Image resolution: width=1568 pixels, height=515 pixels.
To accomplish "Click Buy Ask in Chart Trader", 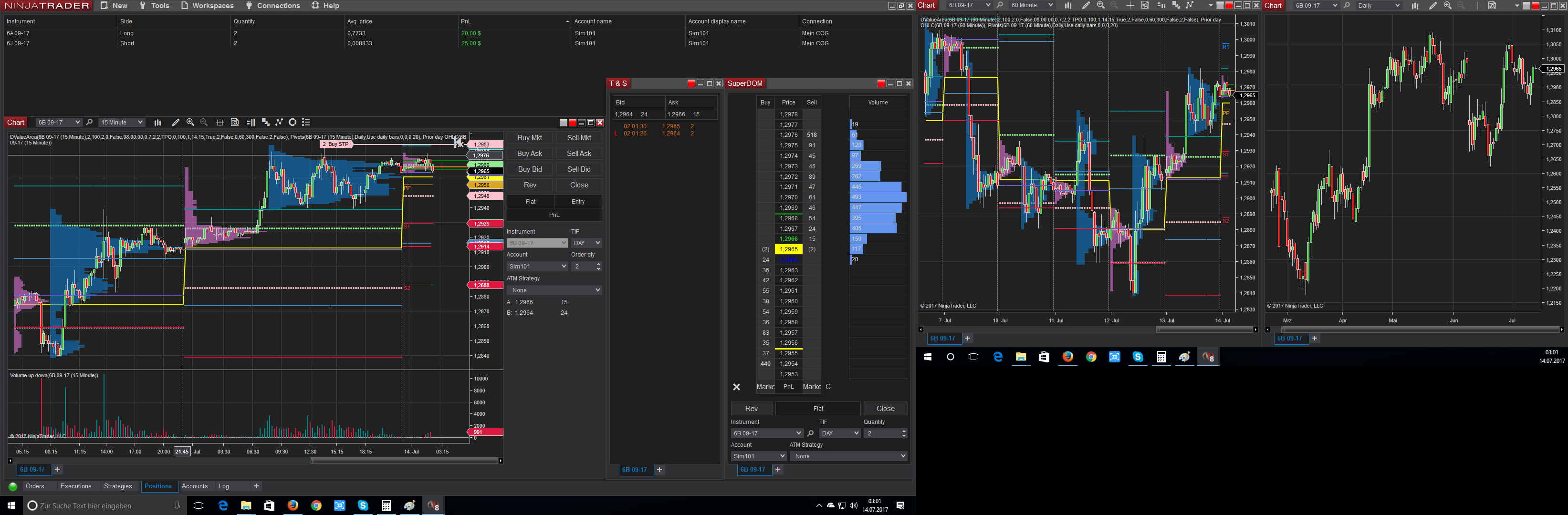I will (530, 154).
